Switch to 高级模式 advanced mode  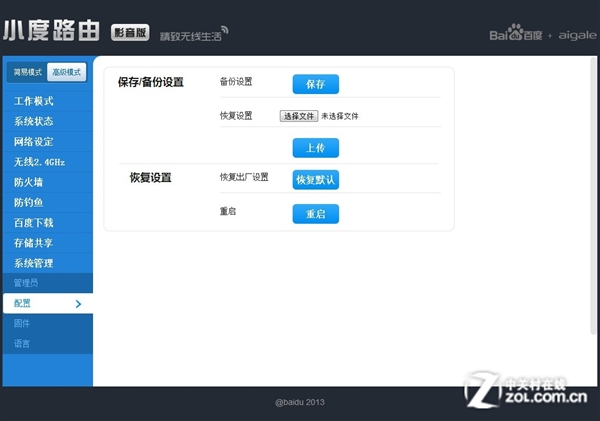point(67,72)
